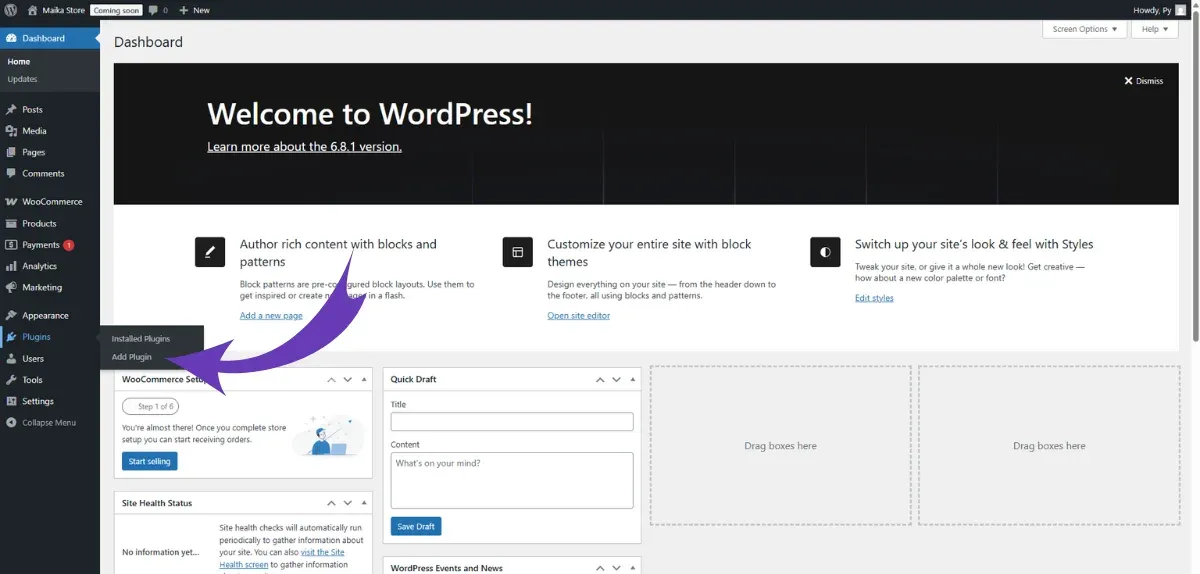Click the Users person icon
The width and height of the screenshot is (1200, 574).
click(11, 359)
